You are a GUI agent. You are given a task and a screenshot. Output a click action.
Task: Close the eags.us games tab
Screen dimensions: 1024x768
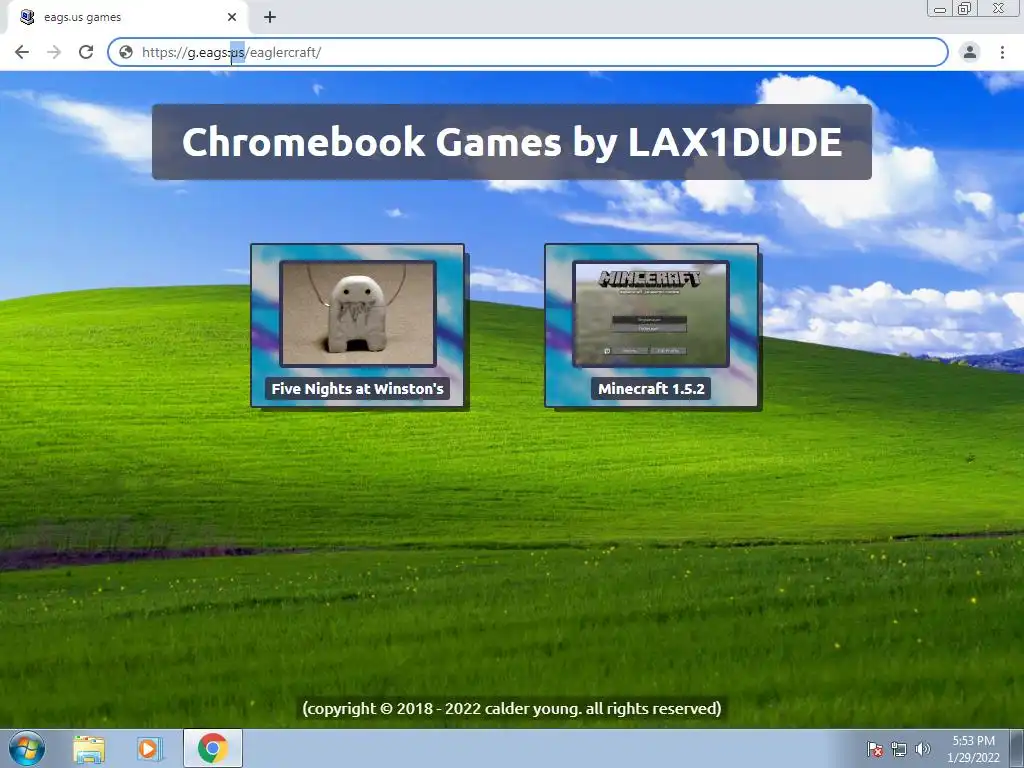coord(232,17)
